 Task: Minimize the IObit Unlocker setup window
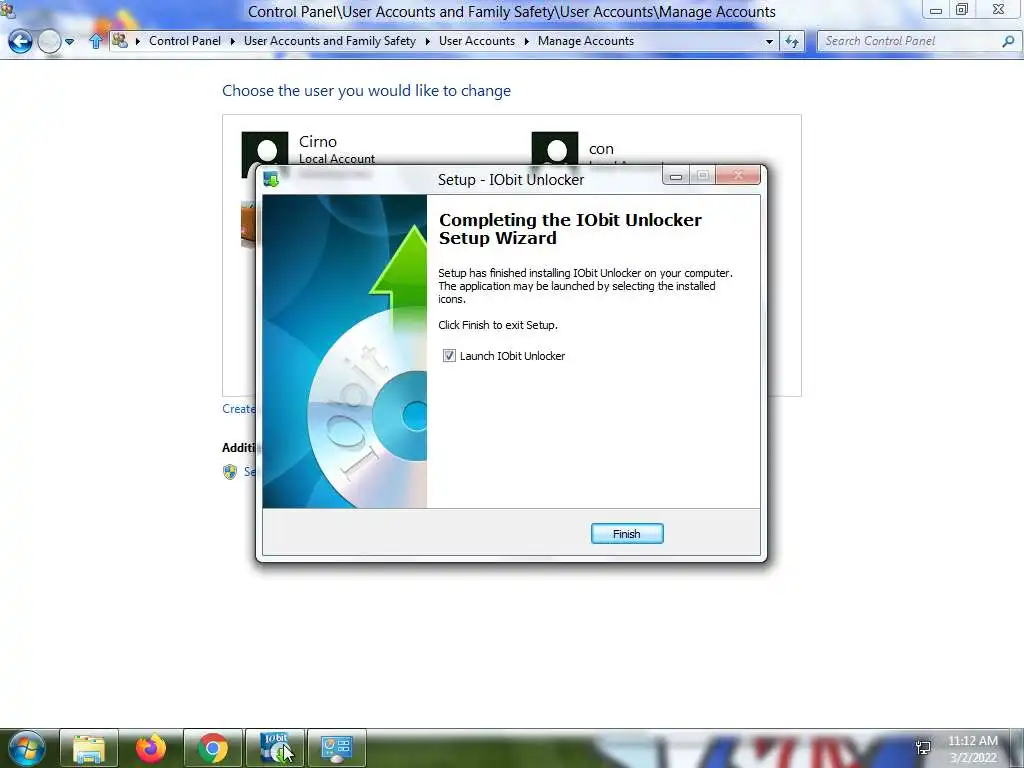676,176
